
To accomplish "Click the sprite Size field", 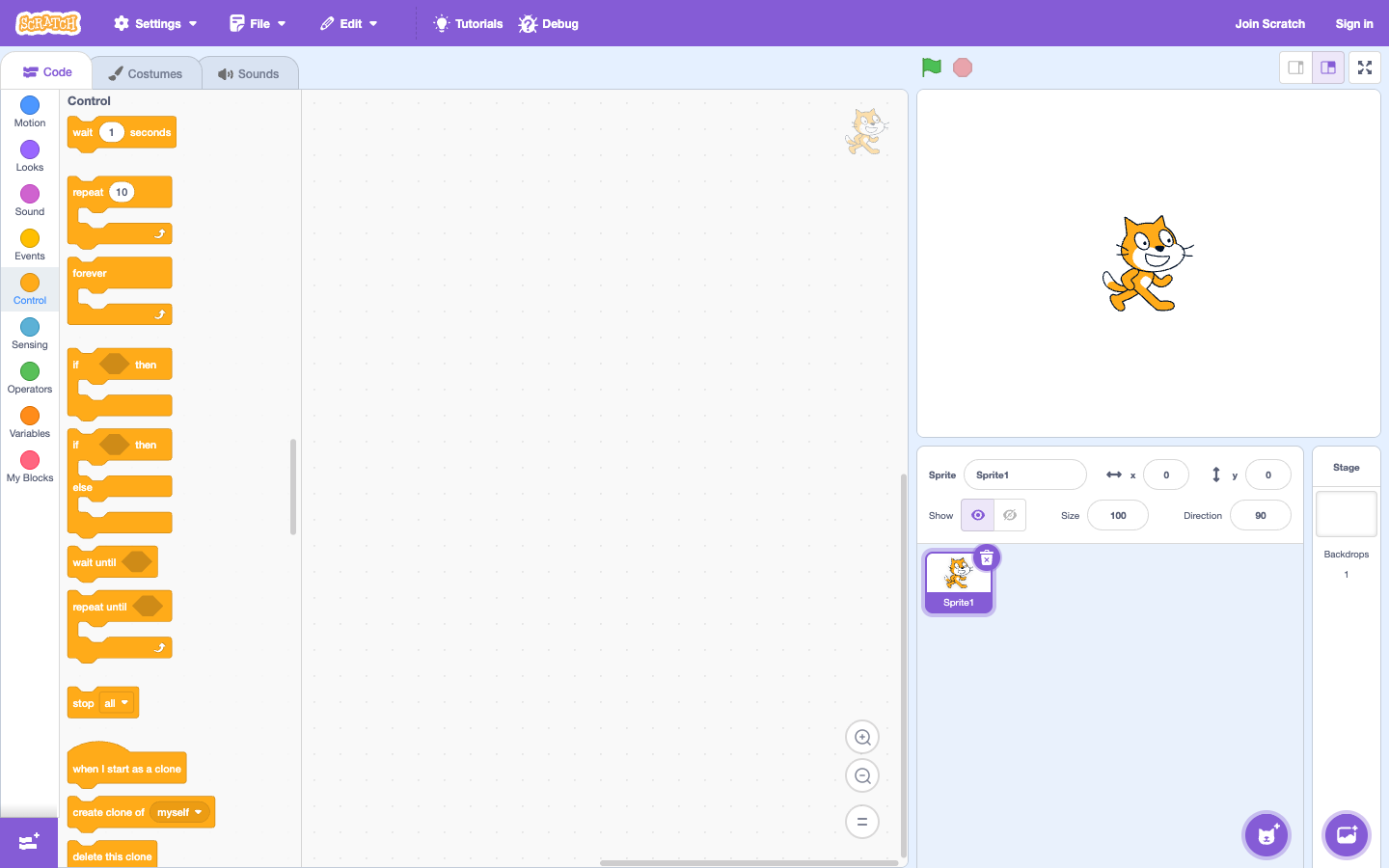I will point(1118,515).
